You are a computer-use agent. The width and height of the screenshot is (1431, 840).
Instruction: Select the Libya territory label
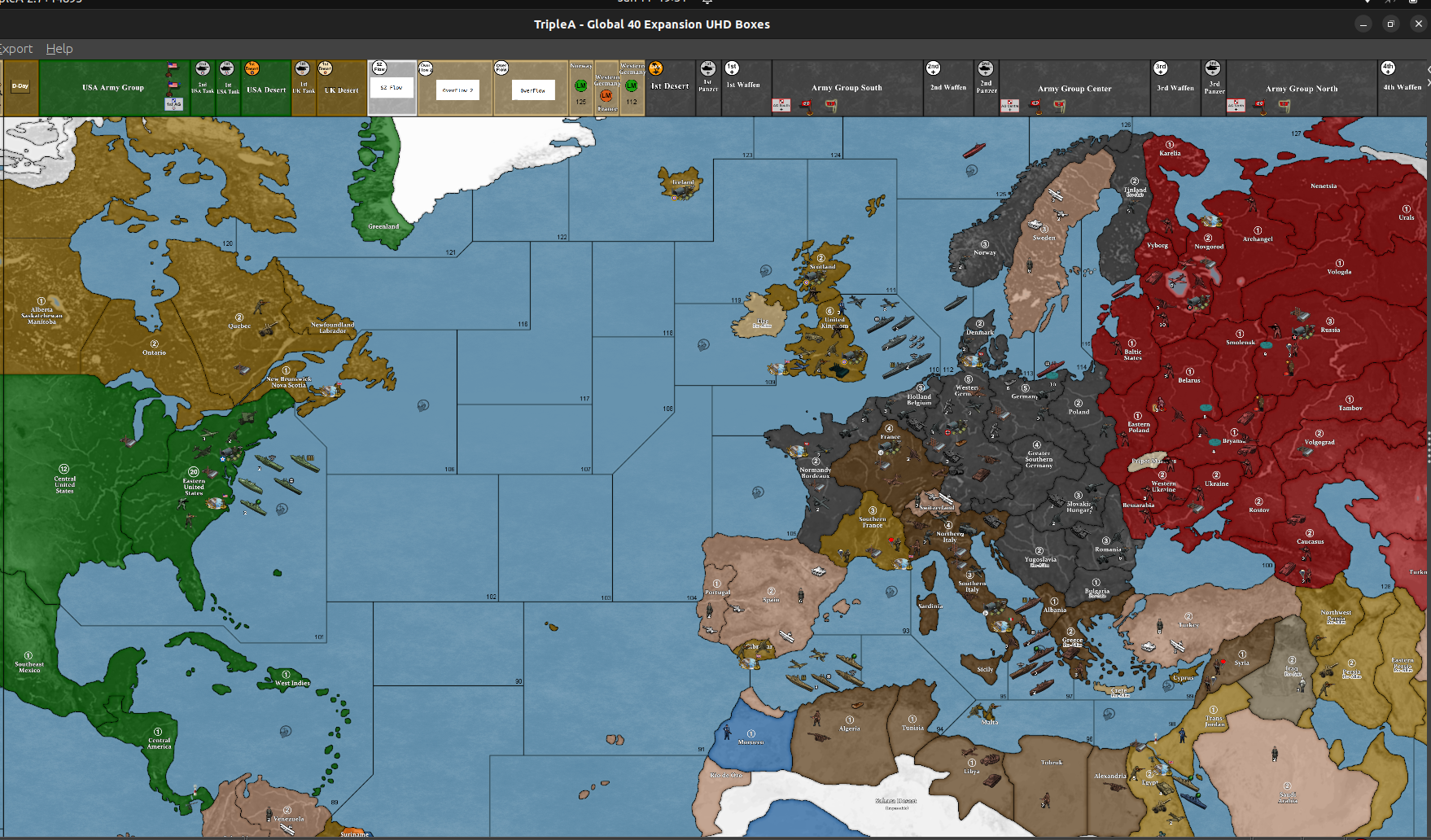(971, 772)
